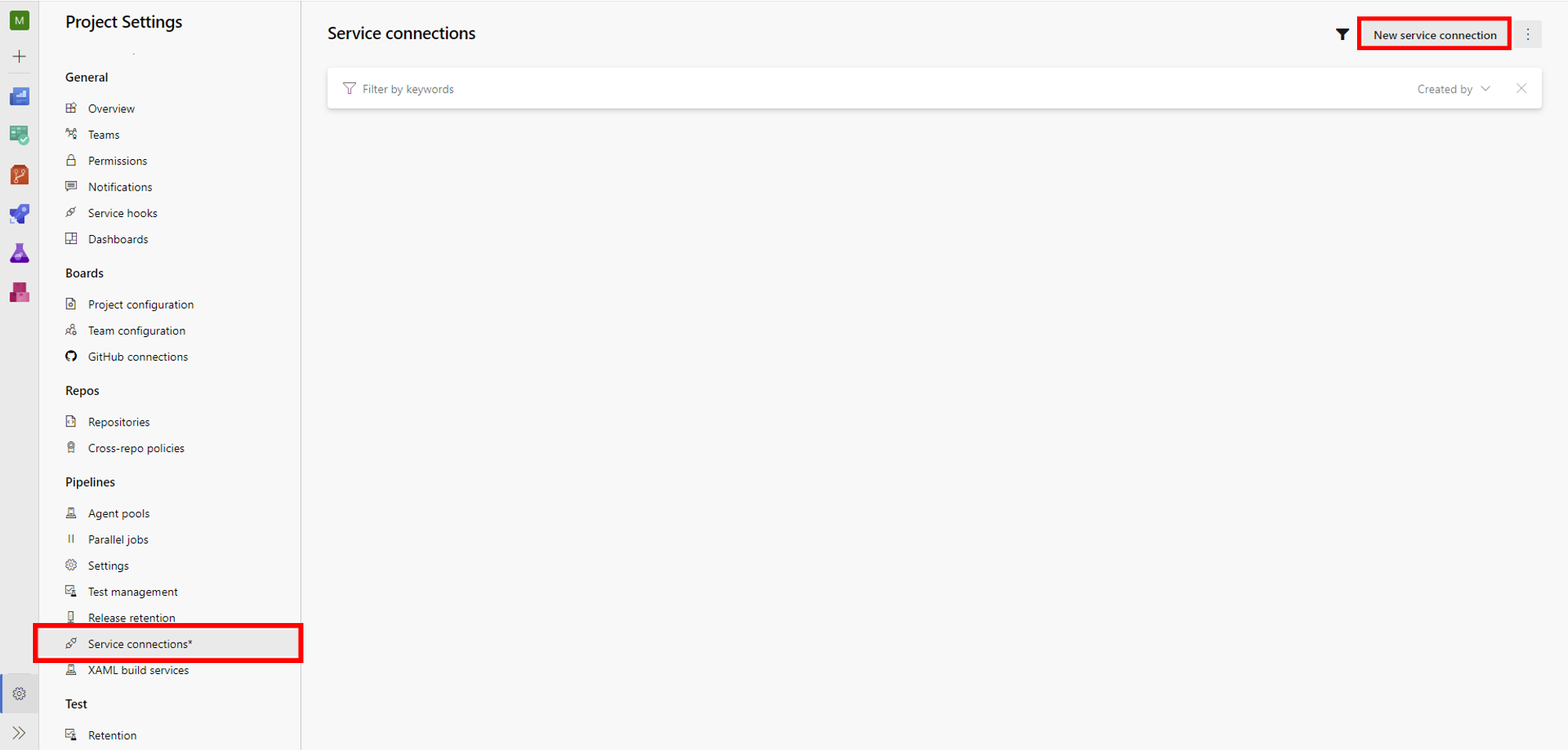Click the project settings gear icon

click(x=20, y=694)
